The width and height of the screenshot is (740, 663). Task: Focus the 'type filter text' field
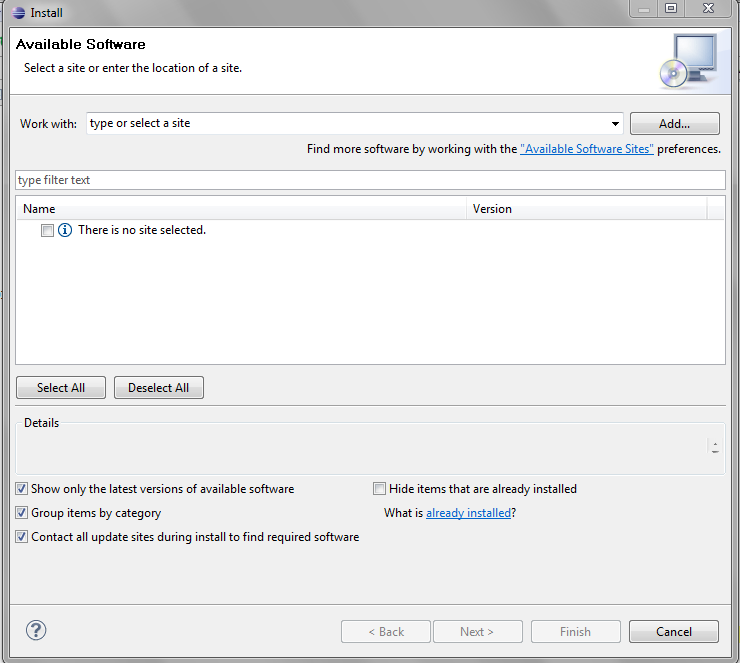[x=370, y=180]
